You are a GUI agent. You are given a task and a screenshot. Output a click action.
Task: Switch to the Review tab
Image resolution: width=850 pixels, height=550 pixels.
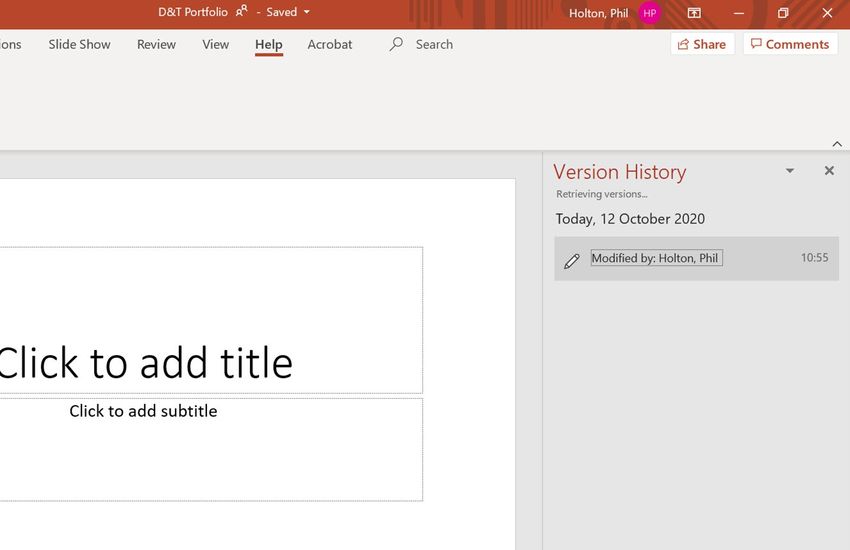point(156,44)
